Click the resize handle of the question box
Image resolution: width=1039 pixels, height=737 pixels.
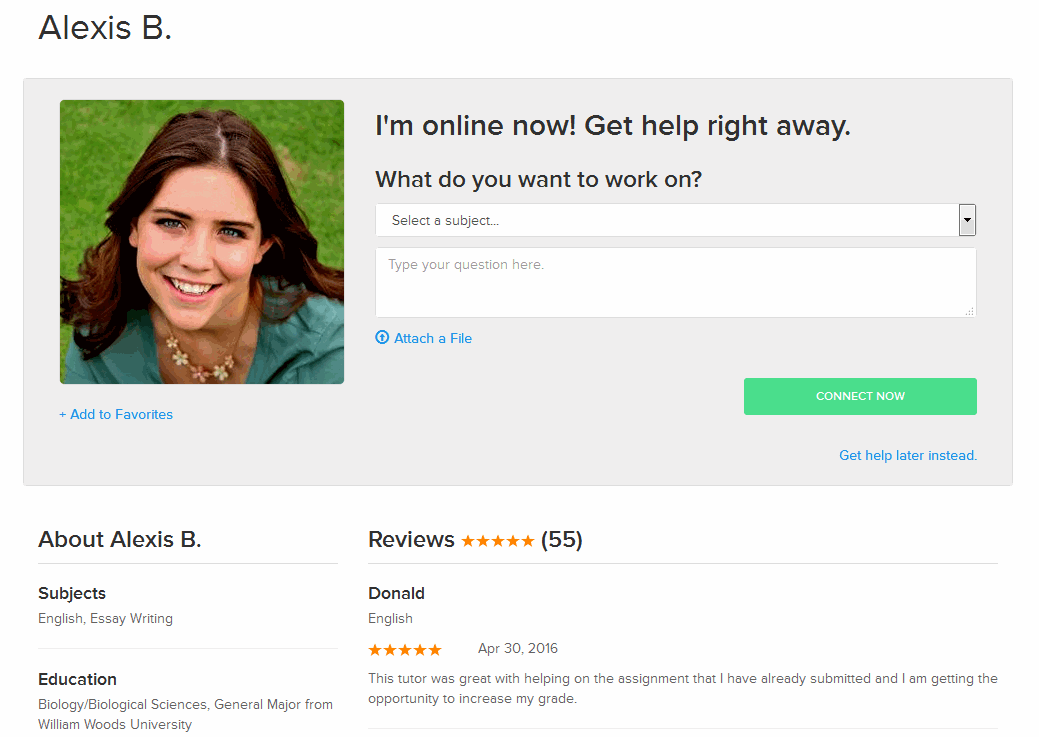(969, 312)
